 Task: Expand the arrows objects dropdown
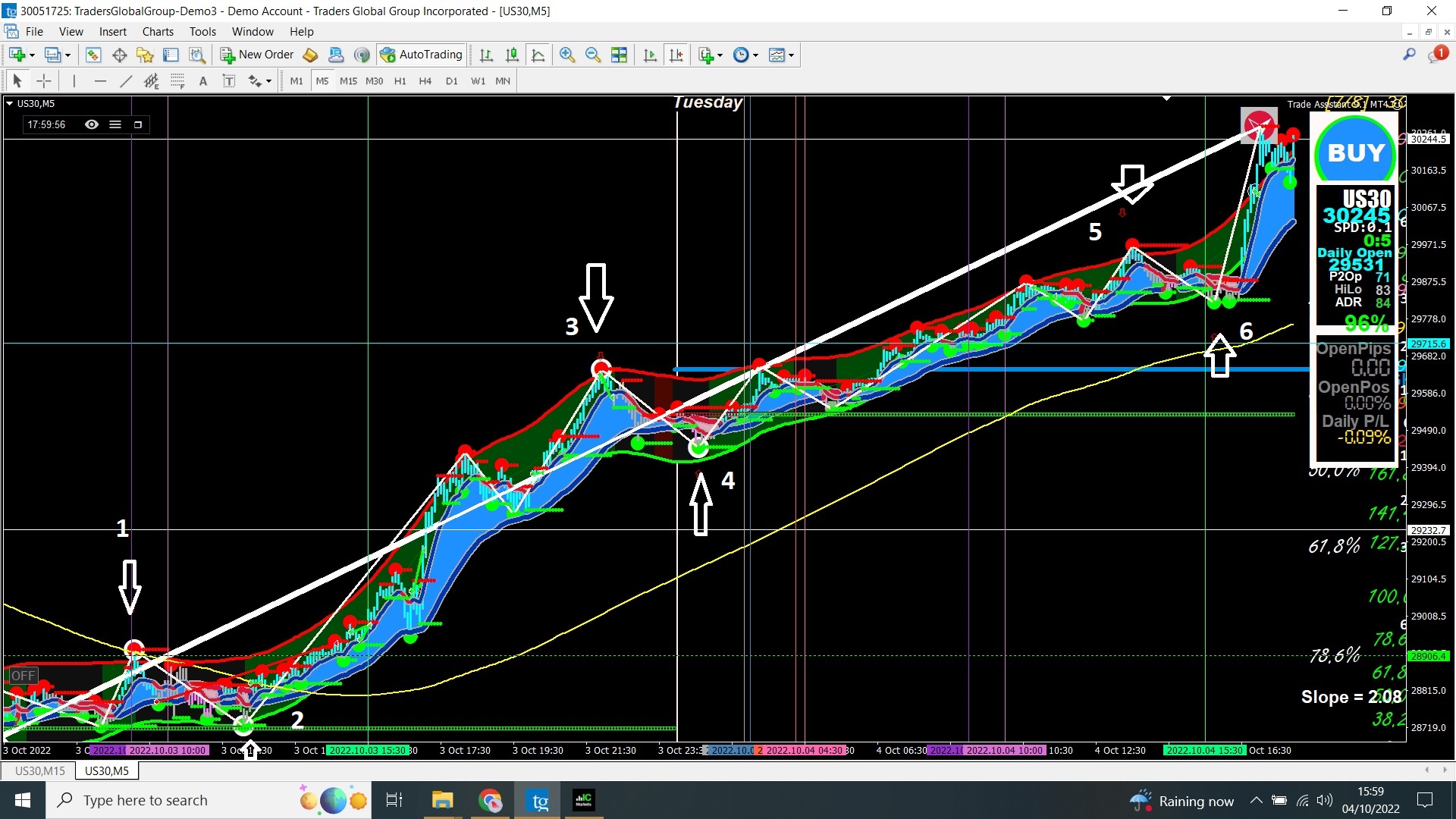click(269, 82)
